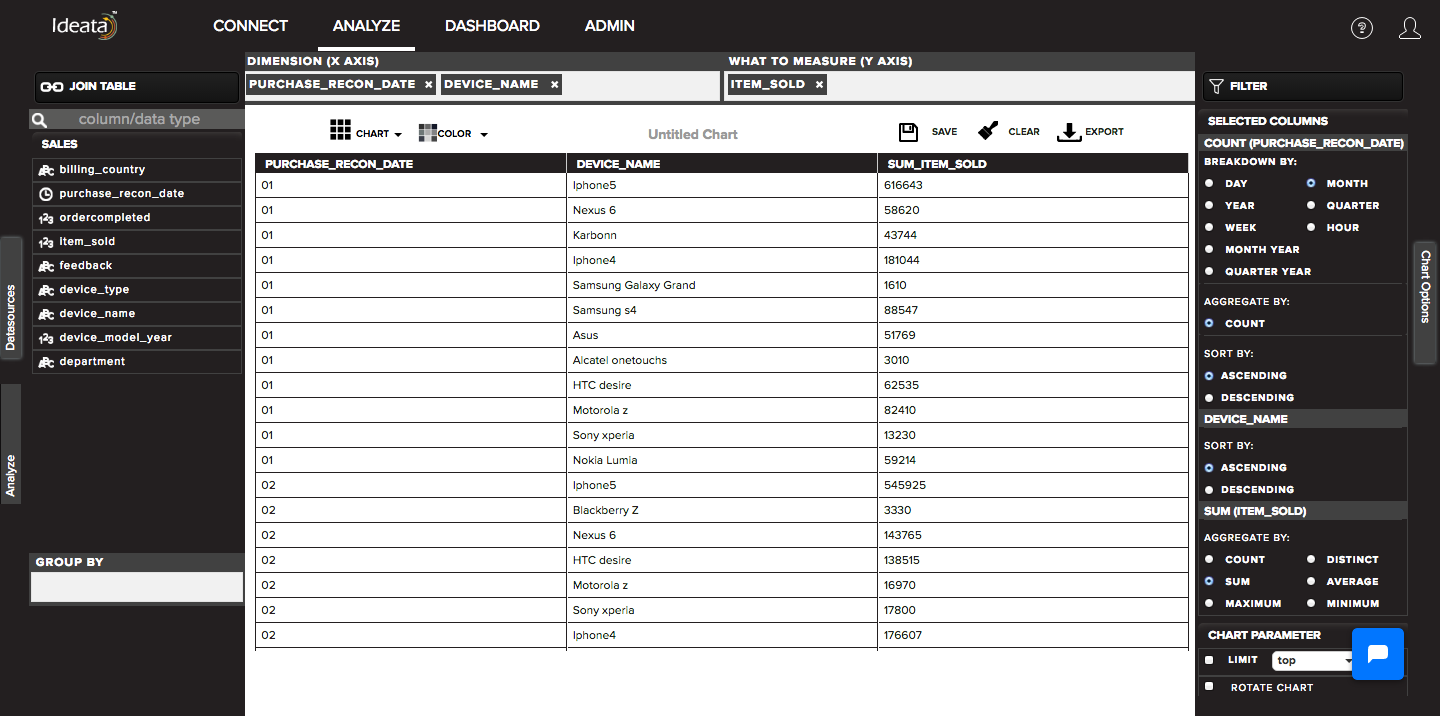
Task: Open the CHART type dropdown
Action: click(x=366, y=132)
